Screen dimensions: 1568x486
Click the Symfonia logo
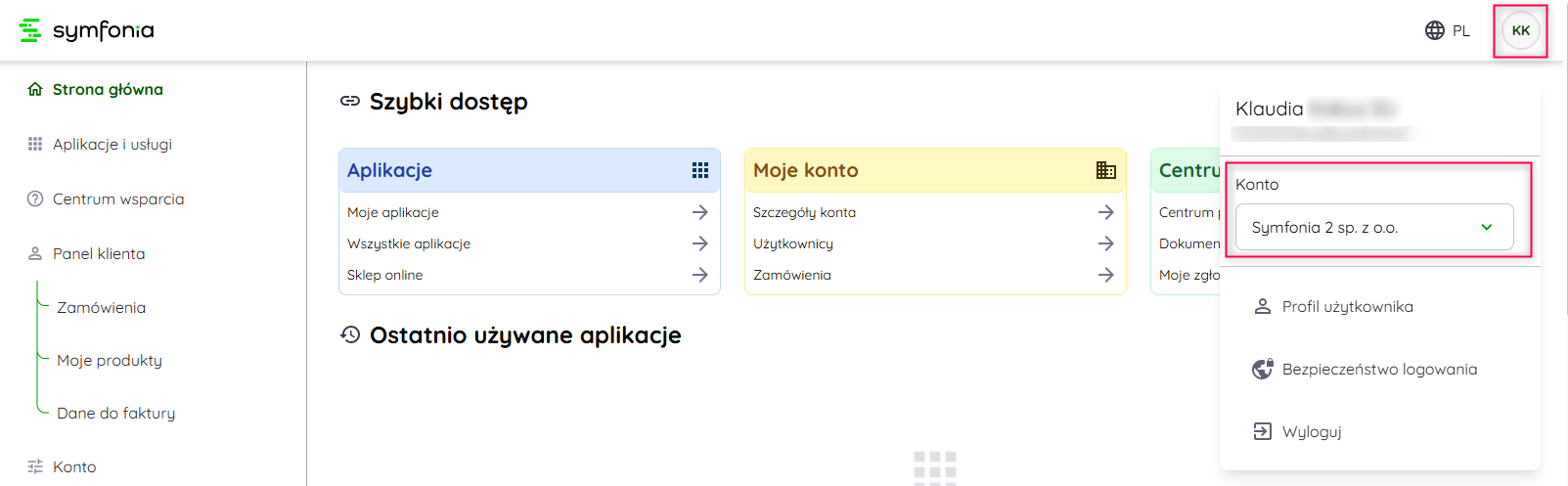86,30
